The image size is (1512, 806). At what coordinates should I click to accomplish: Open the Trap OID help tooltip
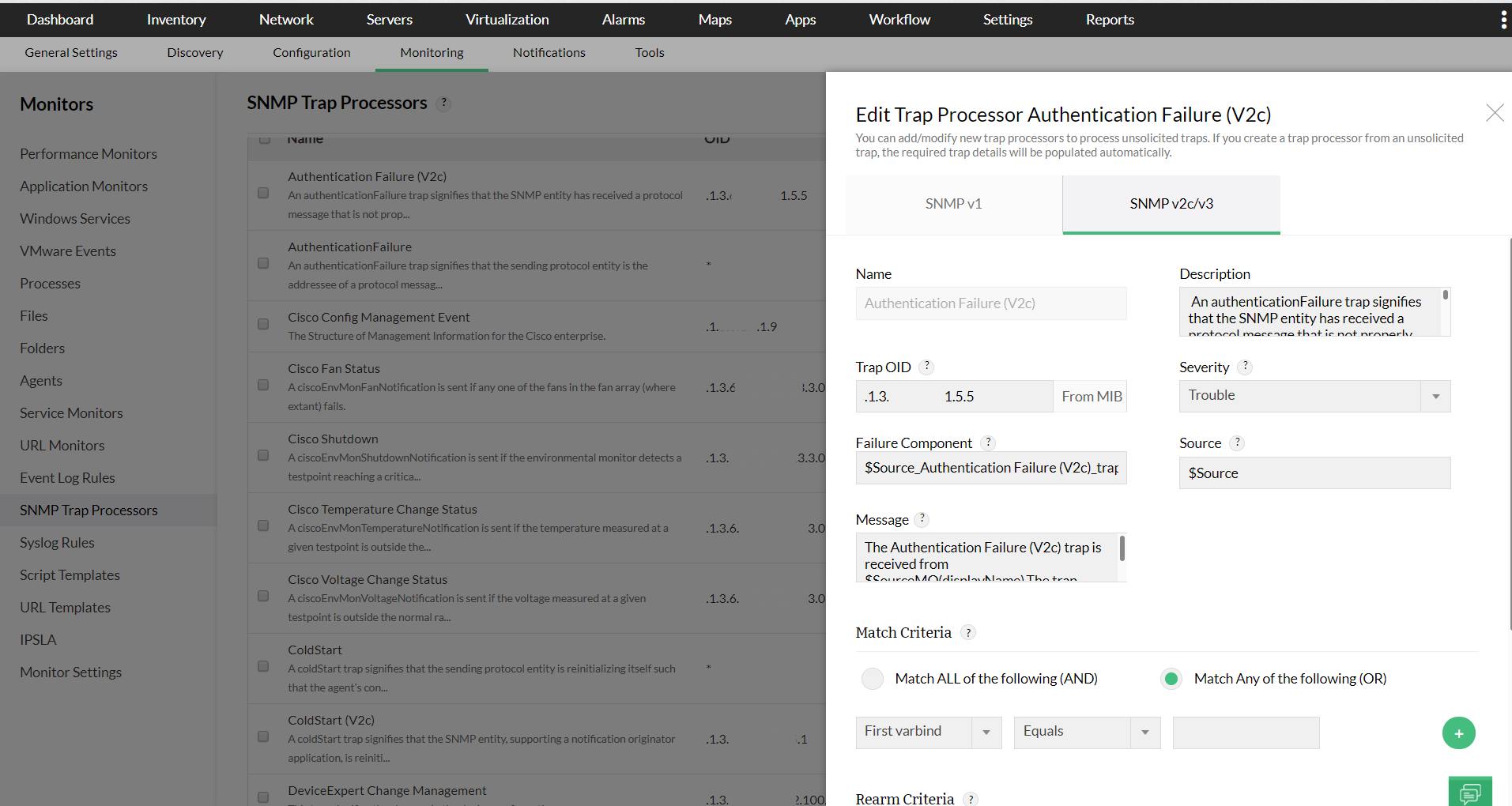(x=926, y=367)
